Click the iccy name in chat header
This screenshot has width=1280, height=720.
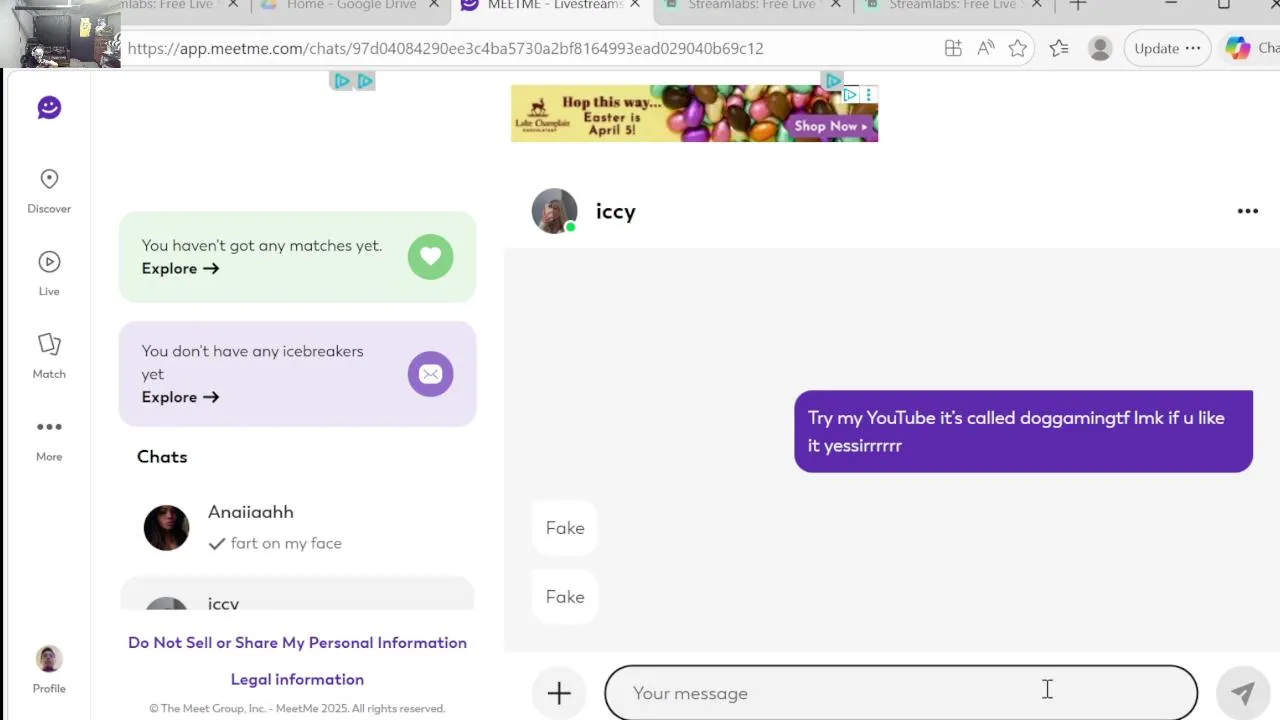click(x=615, y=212)
